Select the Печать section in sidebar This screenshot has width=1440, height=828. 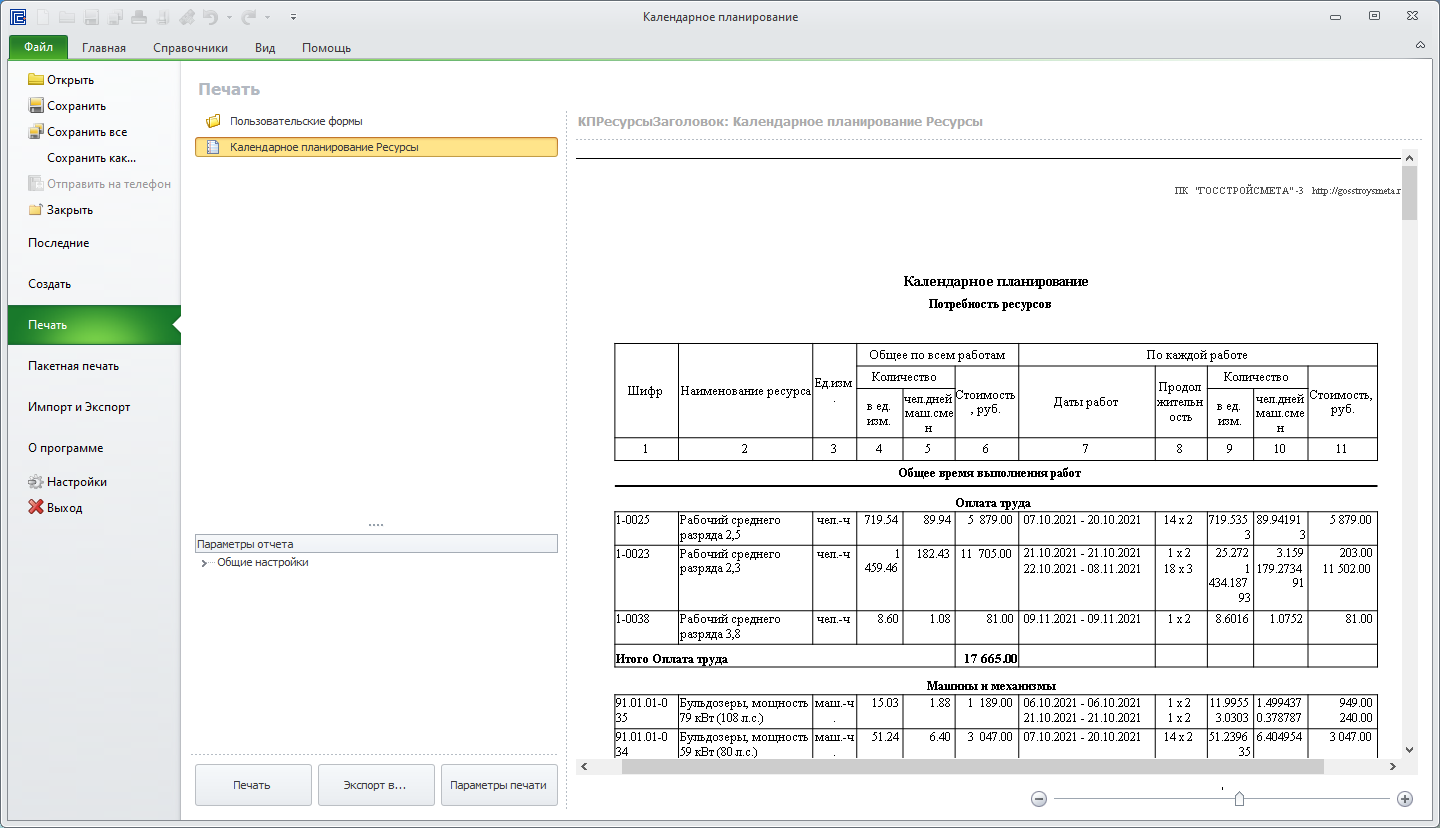tap(94, 325)
